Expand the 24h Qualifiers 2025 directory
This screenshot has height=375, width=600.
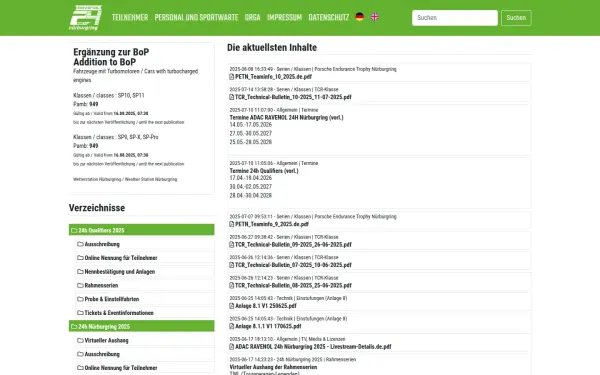(142, 230)
